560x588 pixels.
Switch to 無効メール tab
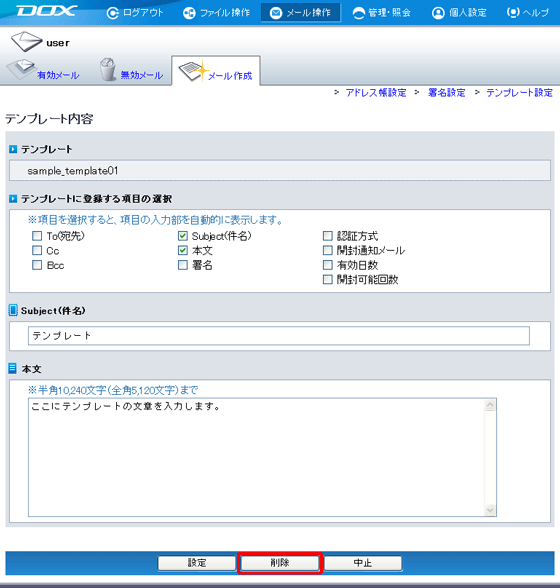tap(141, 75)
